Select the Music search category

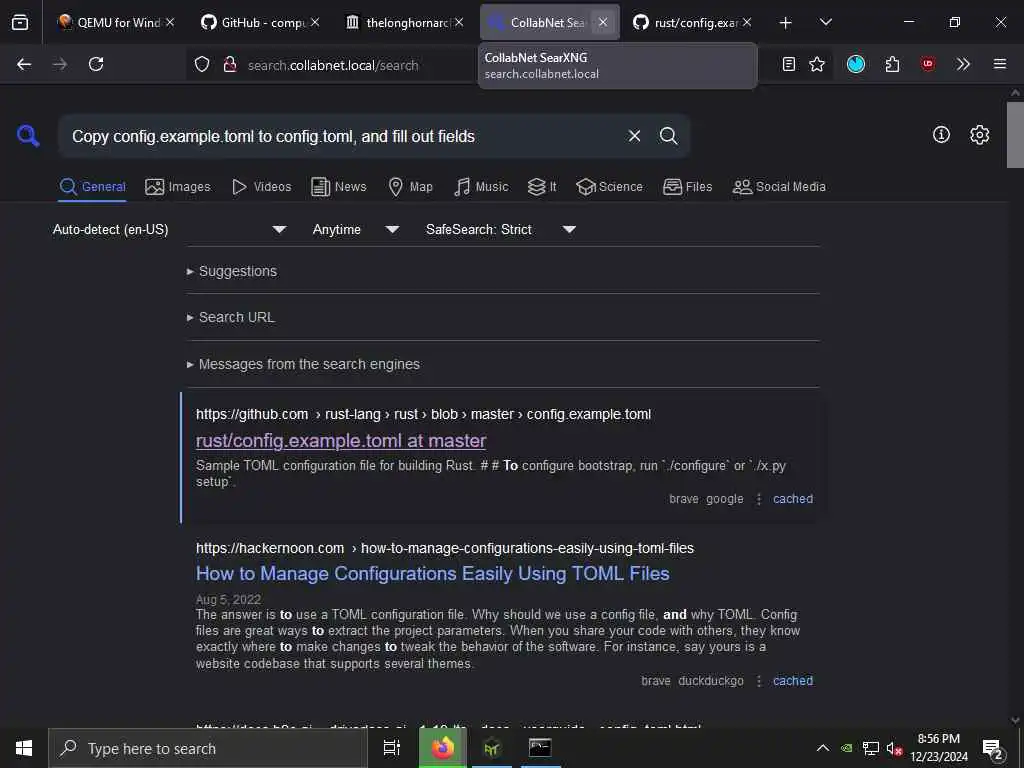481,187
